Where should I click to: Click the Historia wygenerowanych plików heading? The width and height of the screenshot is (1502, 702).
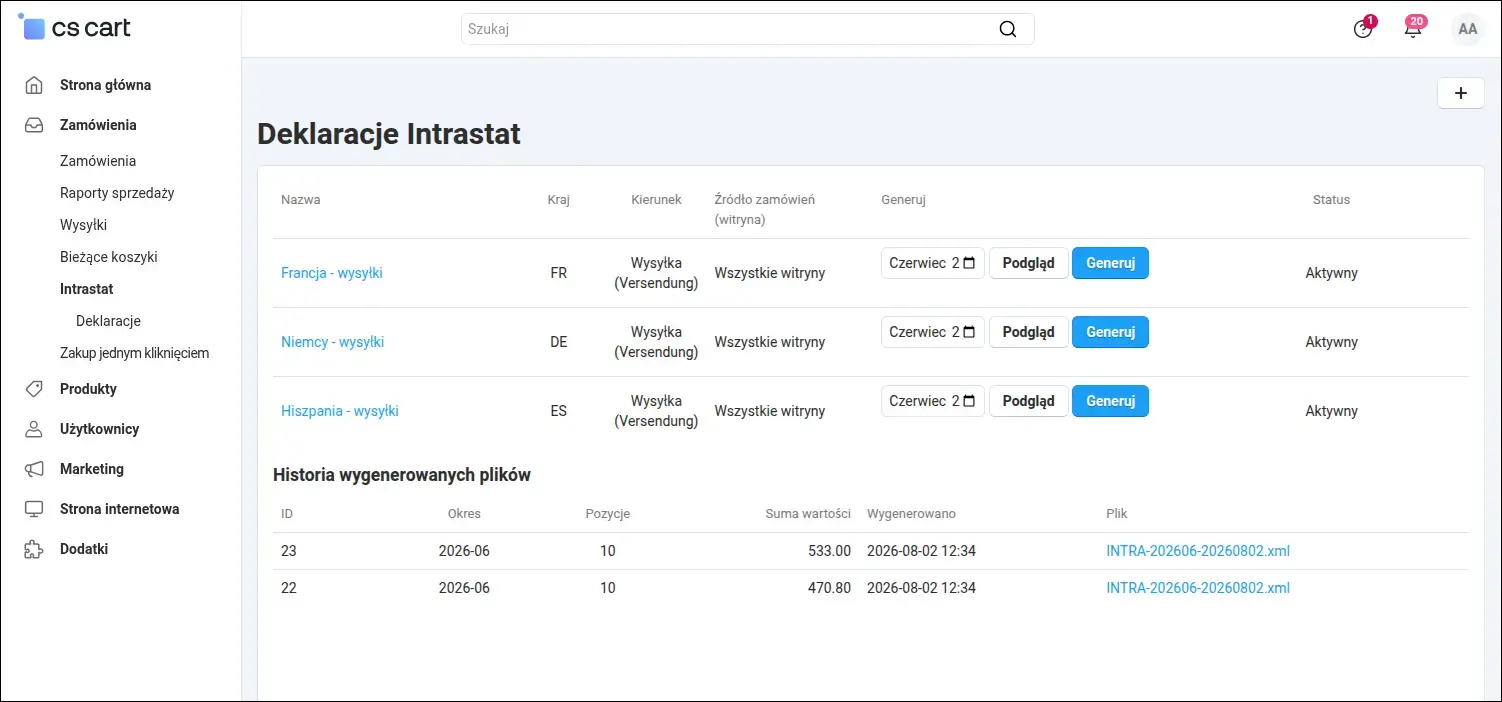[402, 475]
